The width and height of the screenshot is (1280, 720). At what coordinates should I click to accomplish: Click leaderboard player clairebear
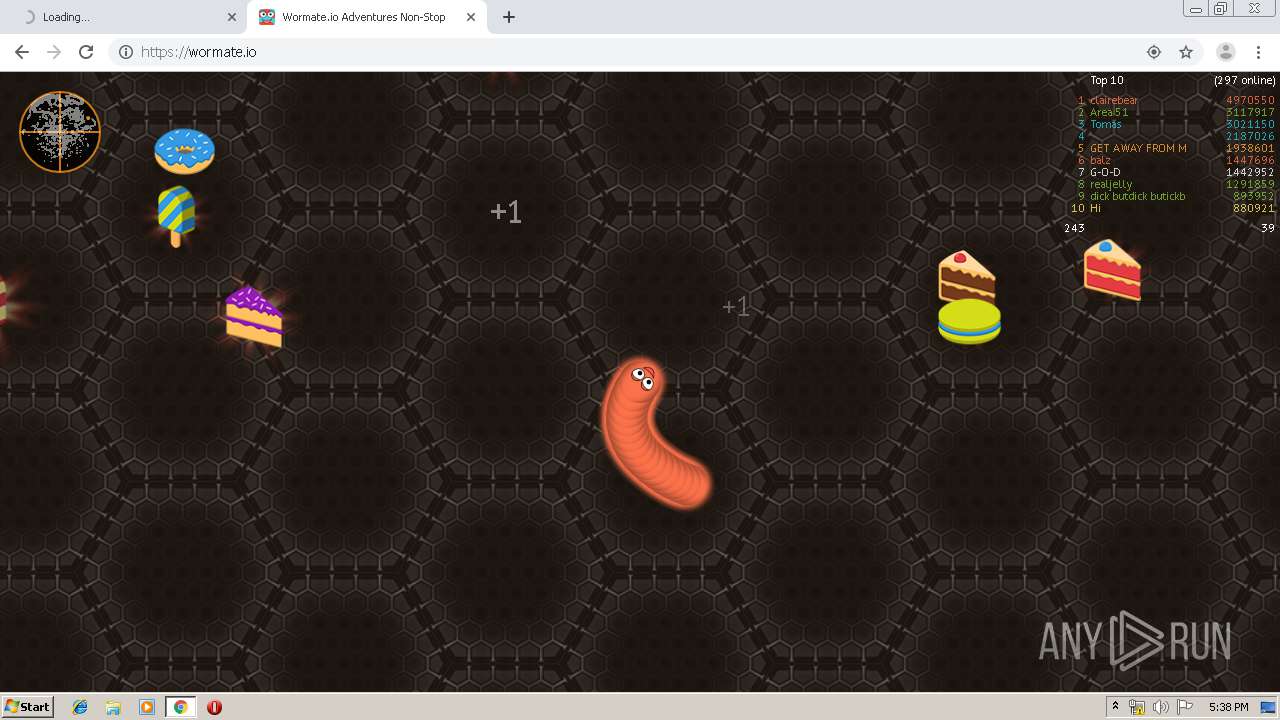coord(1114,100)
